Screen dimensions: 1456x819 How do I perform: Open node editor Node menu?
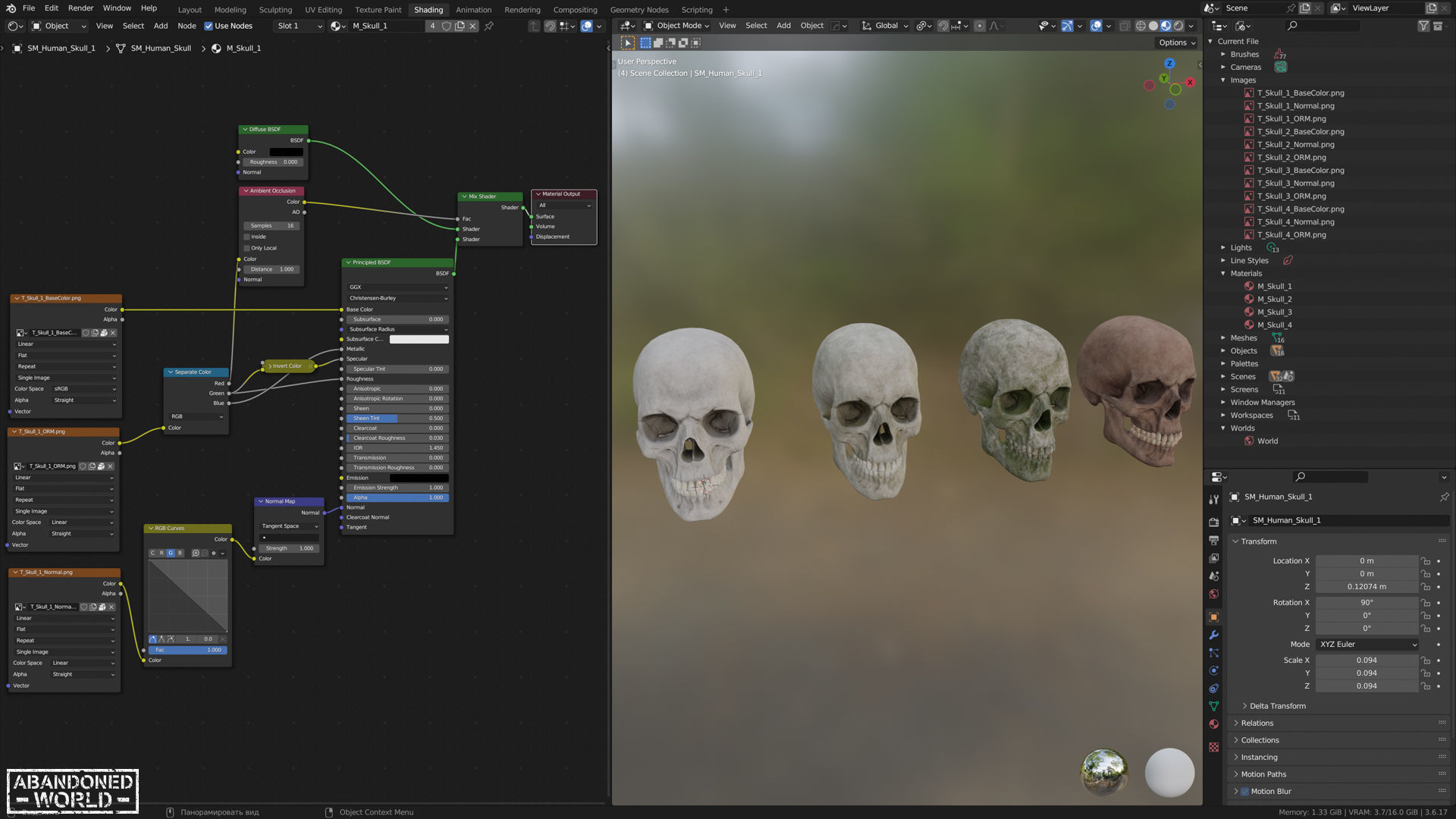187,26
